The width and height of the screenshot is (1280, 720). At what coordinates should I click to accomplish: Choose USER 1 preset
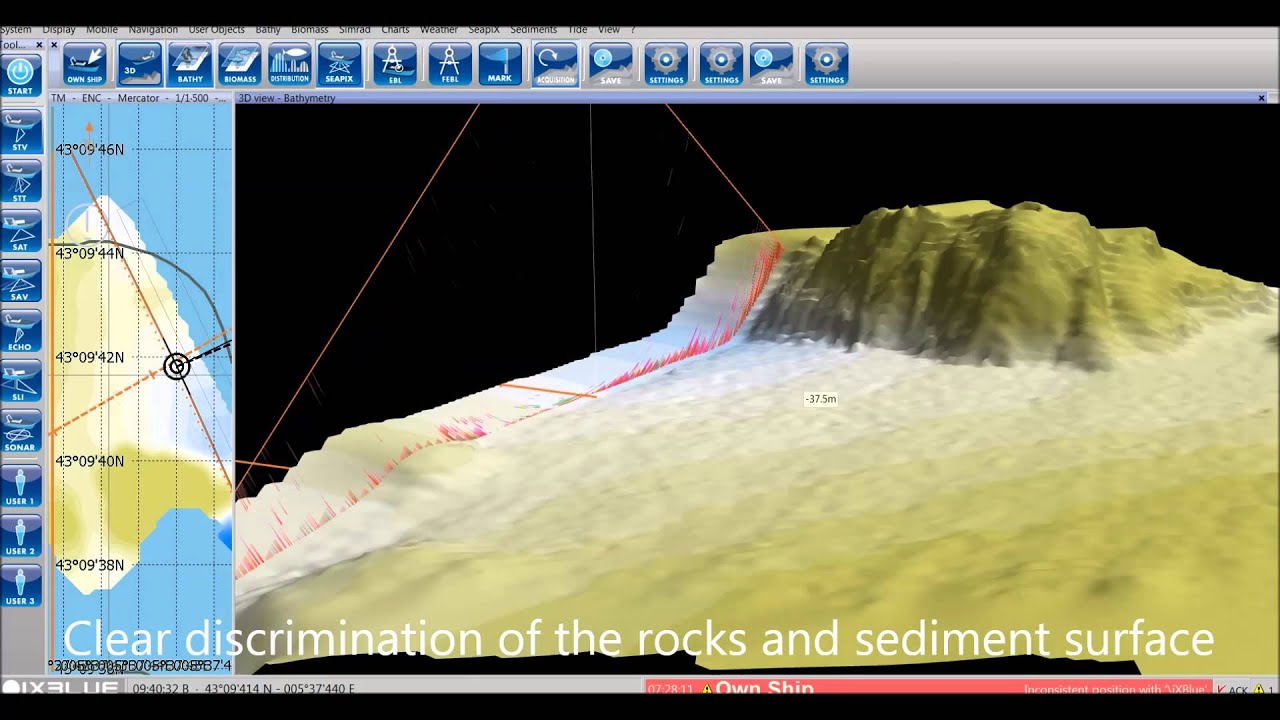[20, 486]
